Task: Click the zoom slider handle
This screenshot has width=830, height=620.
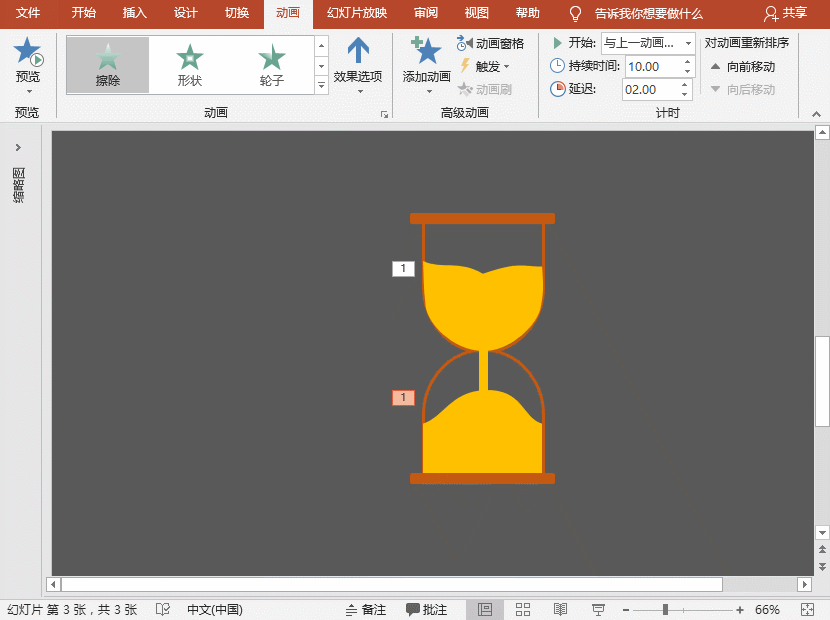Action: point(665,610)
